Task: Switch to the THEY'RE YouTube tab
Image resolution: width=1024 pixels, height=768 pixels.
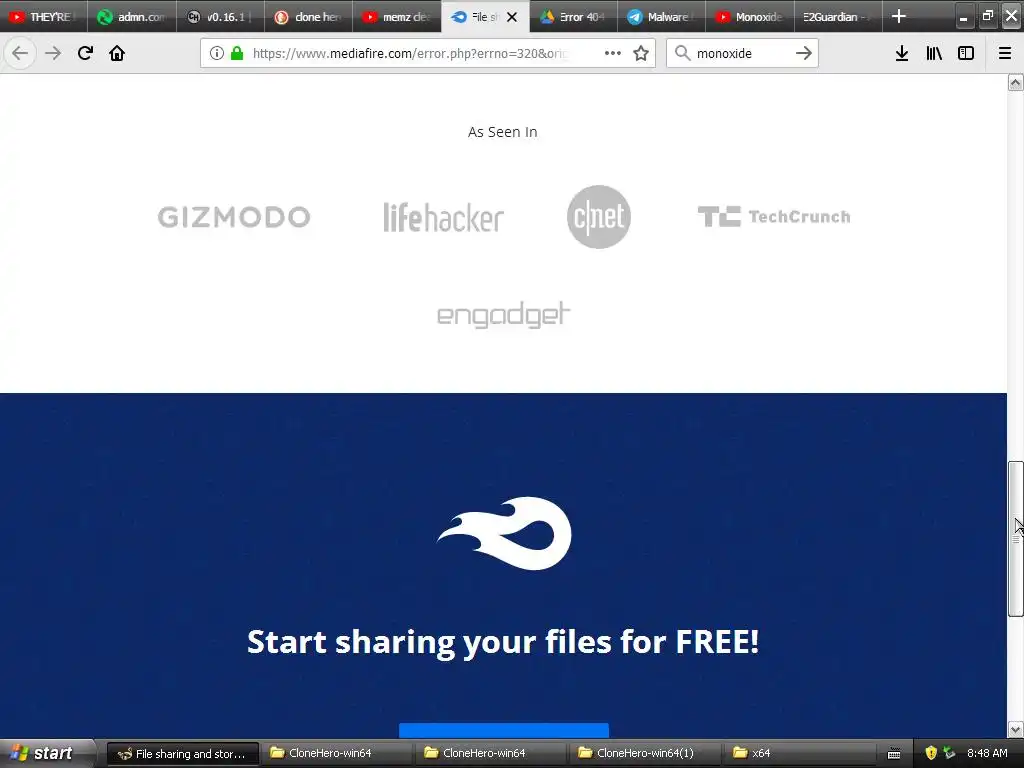Action: point(43,17)
